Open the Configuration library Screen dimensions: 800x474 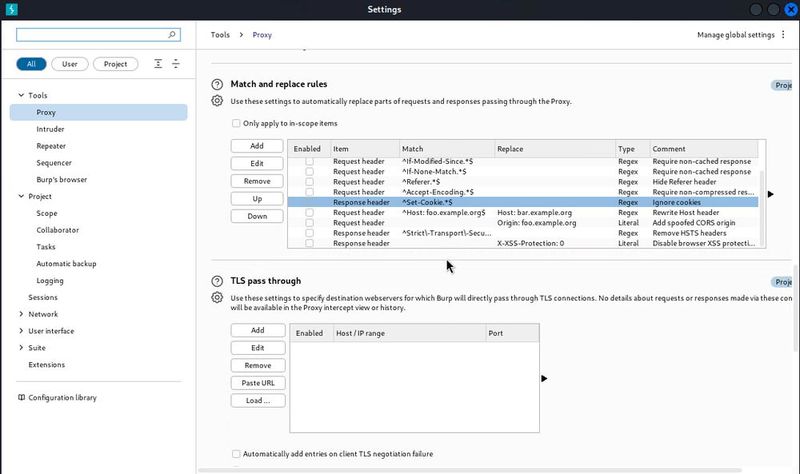click(62, 397)
